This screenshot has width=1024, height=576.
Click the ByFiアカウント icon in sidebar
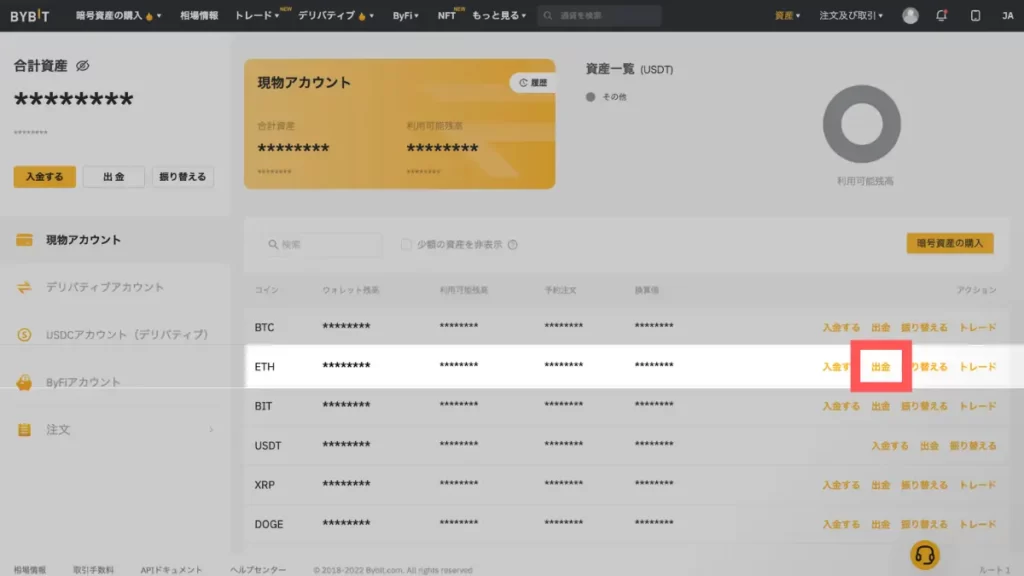pyautogui.click(x=24, y=382)
